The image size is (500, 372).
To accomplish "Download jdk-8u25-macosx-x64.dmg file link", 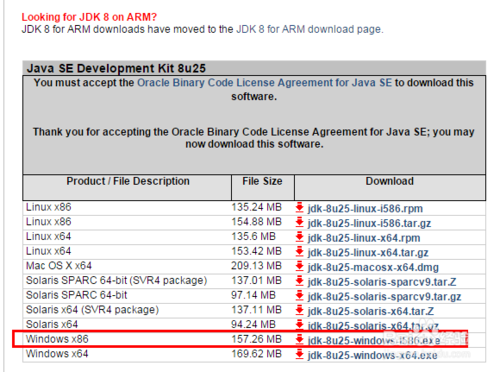I will pos(373,267).
